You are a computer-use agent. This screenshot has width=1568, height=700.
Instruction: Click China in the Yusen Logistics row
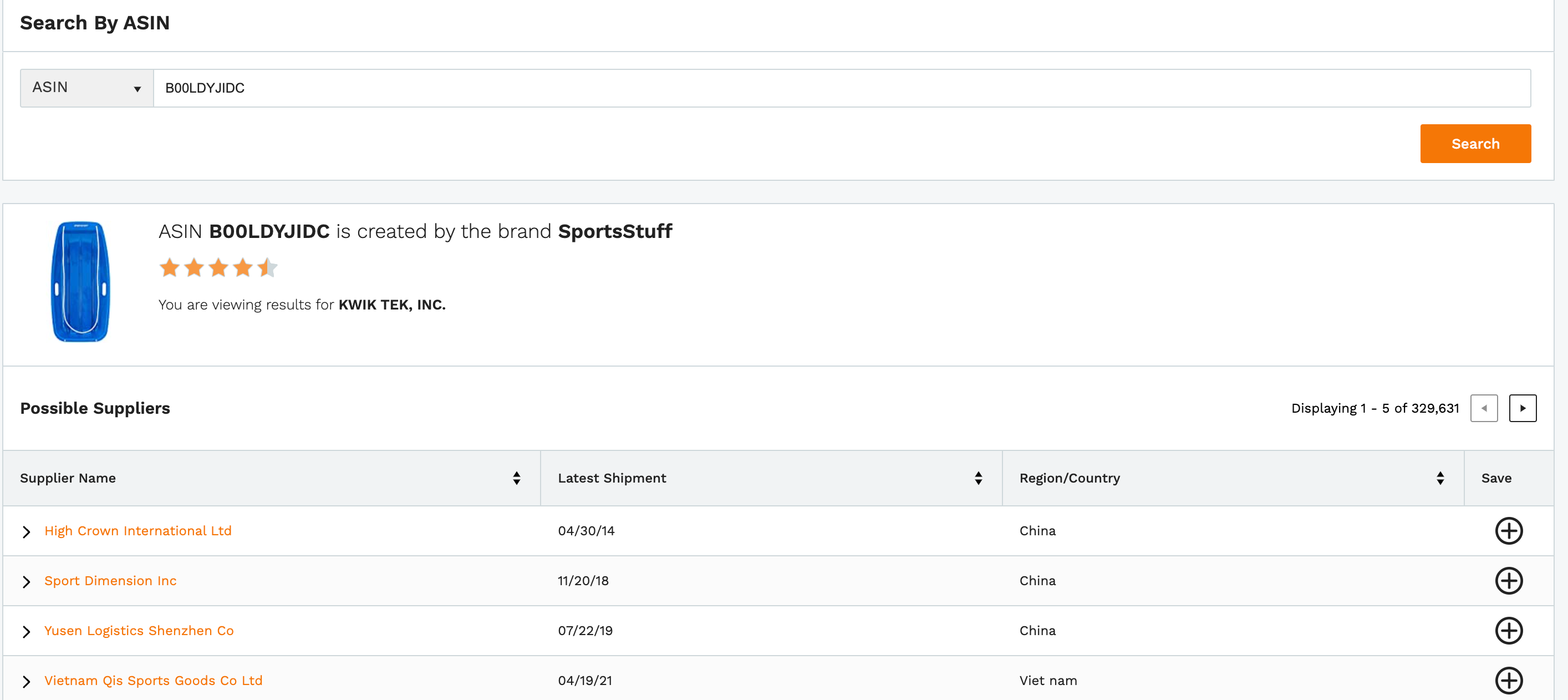click(1038, 631)
